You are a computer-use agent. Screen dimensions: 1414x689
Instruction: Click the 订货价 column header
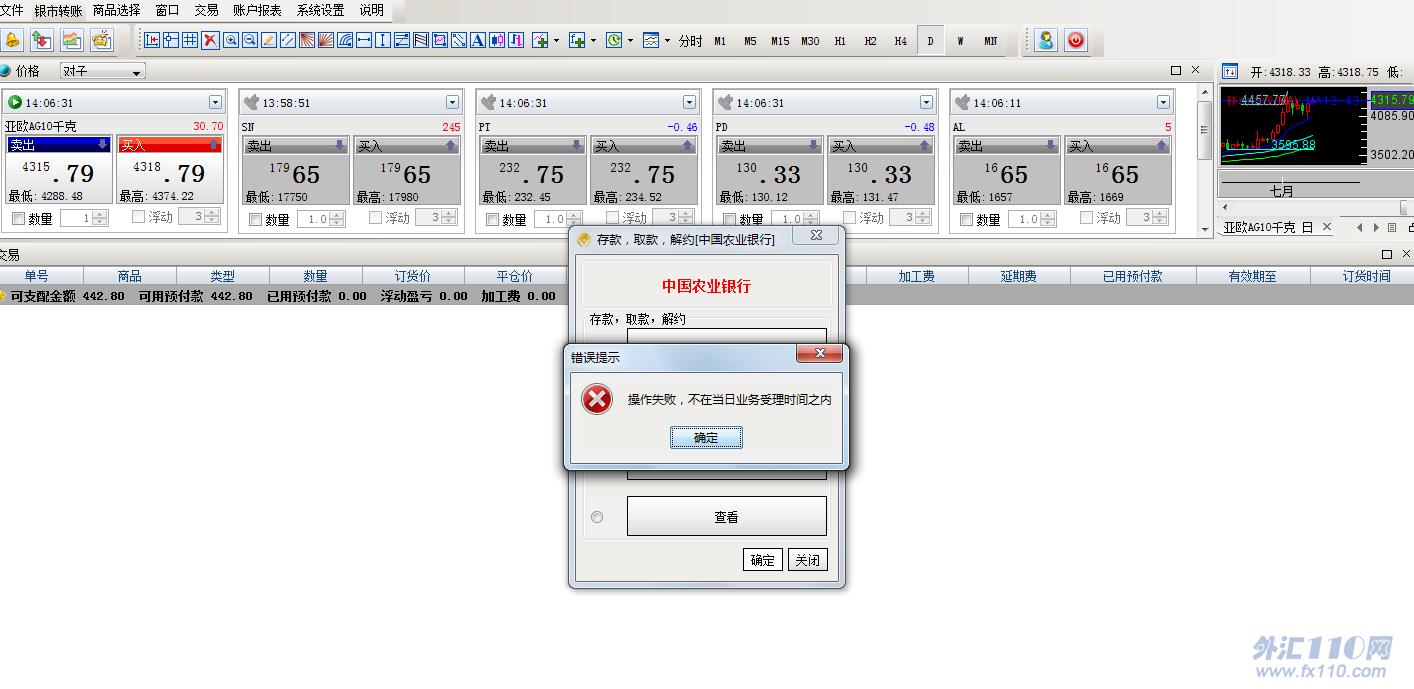[x=412, y=276]
